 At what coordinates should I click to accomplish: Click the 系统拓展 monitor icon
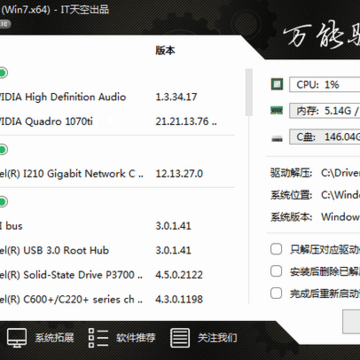click(17, 338)
